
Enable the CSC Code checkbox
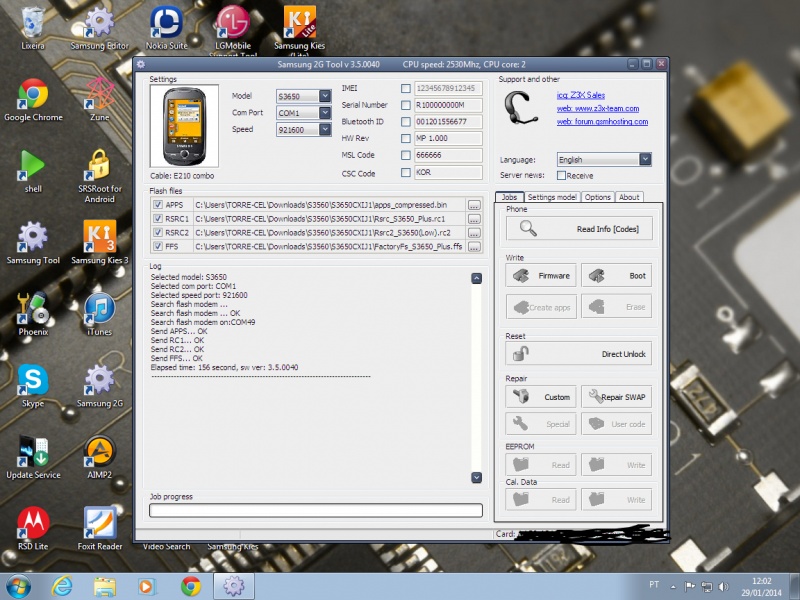pos(406,172)
